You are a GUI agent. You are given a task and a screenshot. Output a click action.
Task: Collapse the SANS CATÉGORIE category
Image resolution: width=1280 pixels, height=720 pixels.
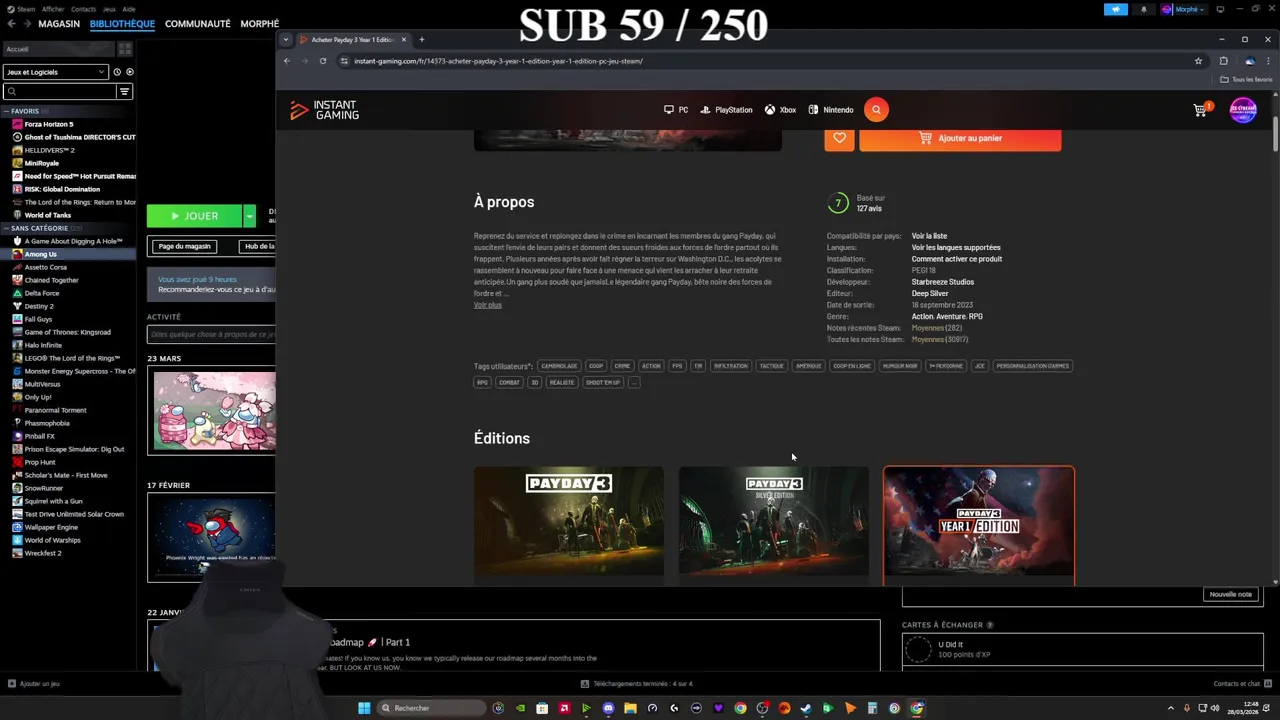6,228
